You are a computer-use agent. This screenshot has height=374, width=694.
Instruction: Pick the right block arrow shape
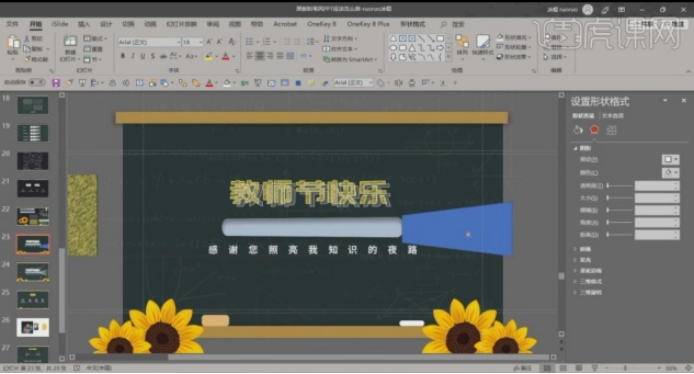point(440,48)
